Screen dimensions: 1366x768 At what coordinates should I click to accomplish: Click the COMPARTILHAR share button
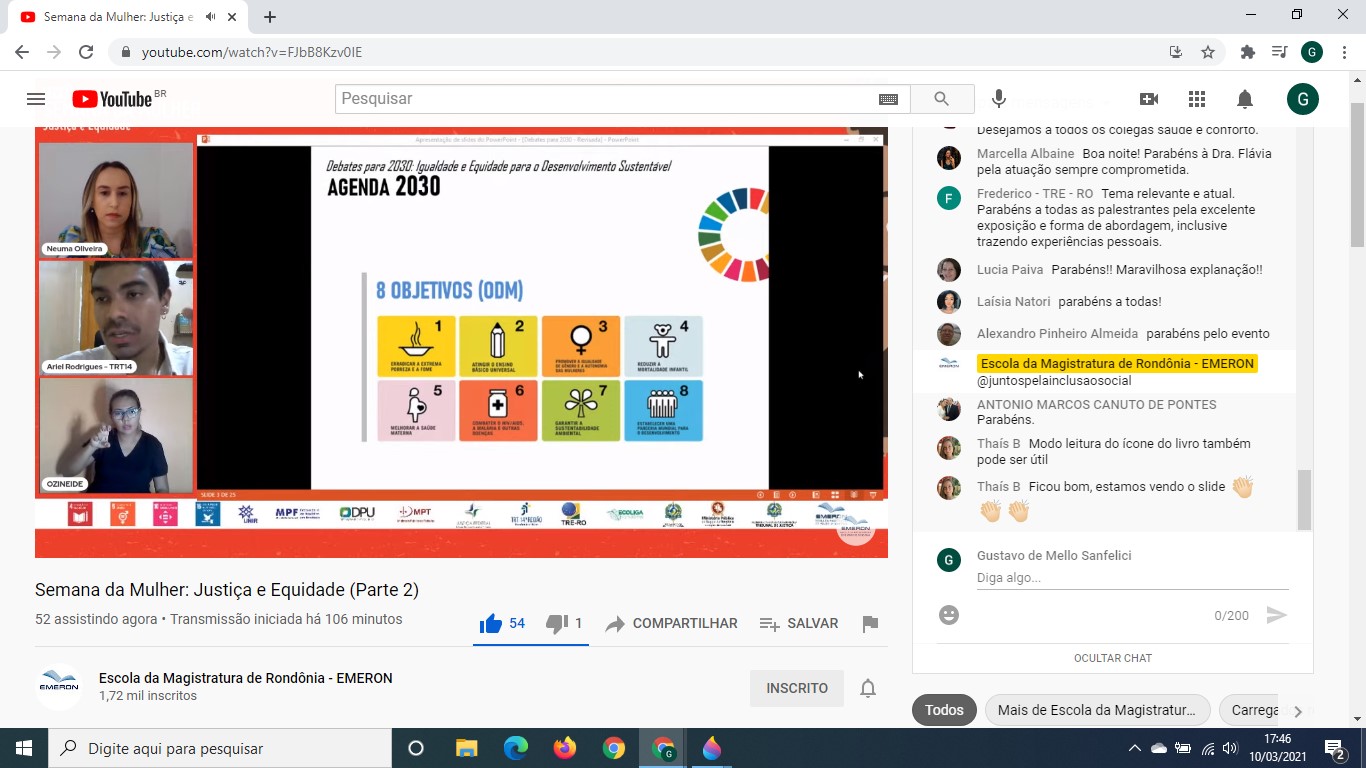point(672,624)
